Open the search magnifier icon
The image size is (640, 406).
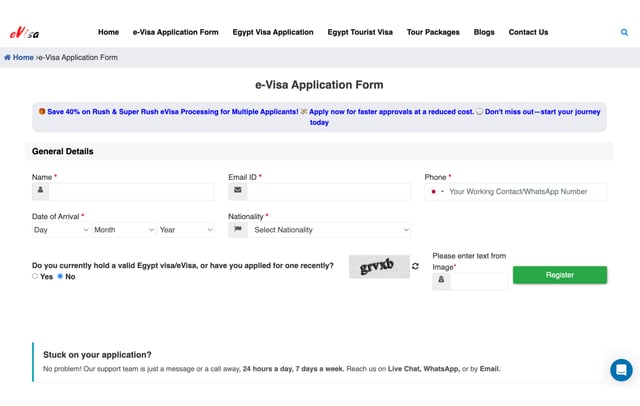tap(624, 32)
